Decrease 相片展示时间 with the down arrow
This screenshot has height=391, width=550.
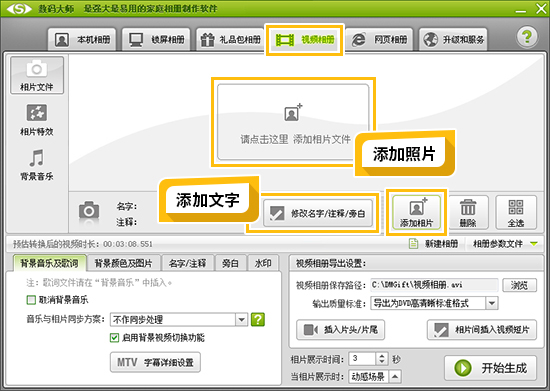(382, 362)
